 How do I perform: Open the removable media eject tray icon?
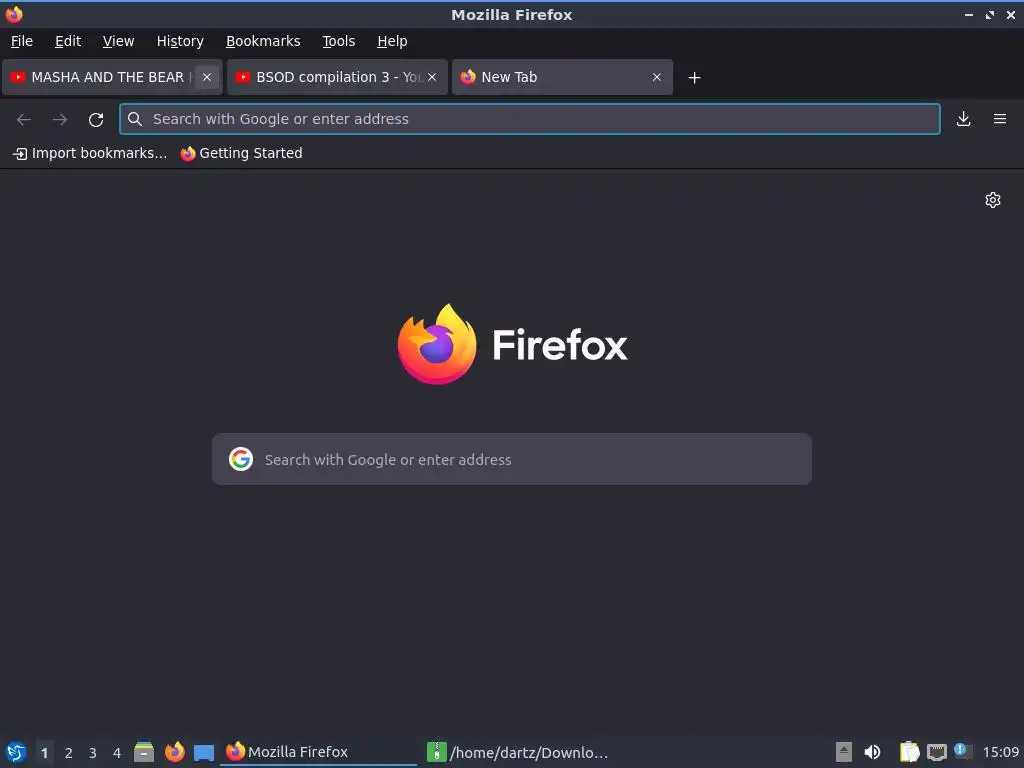843,752
